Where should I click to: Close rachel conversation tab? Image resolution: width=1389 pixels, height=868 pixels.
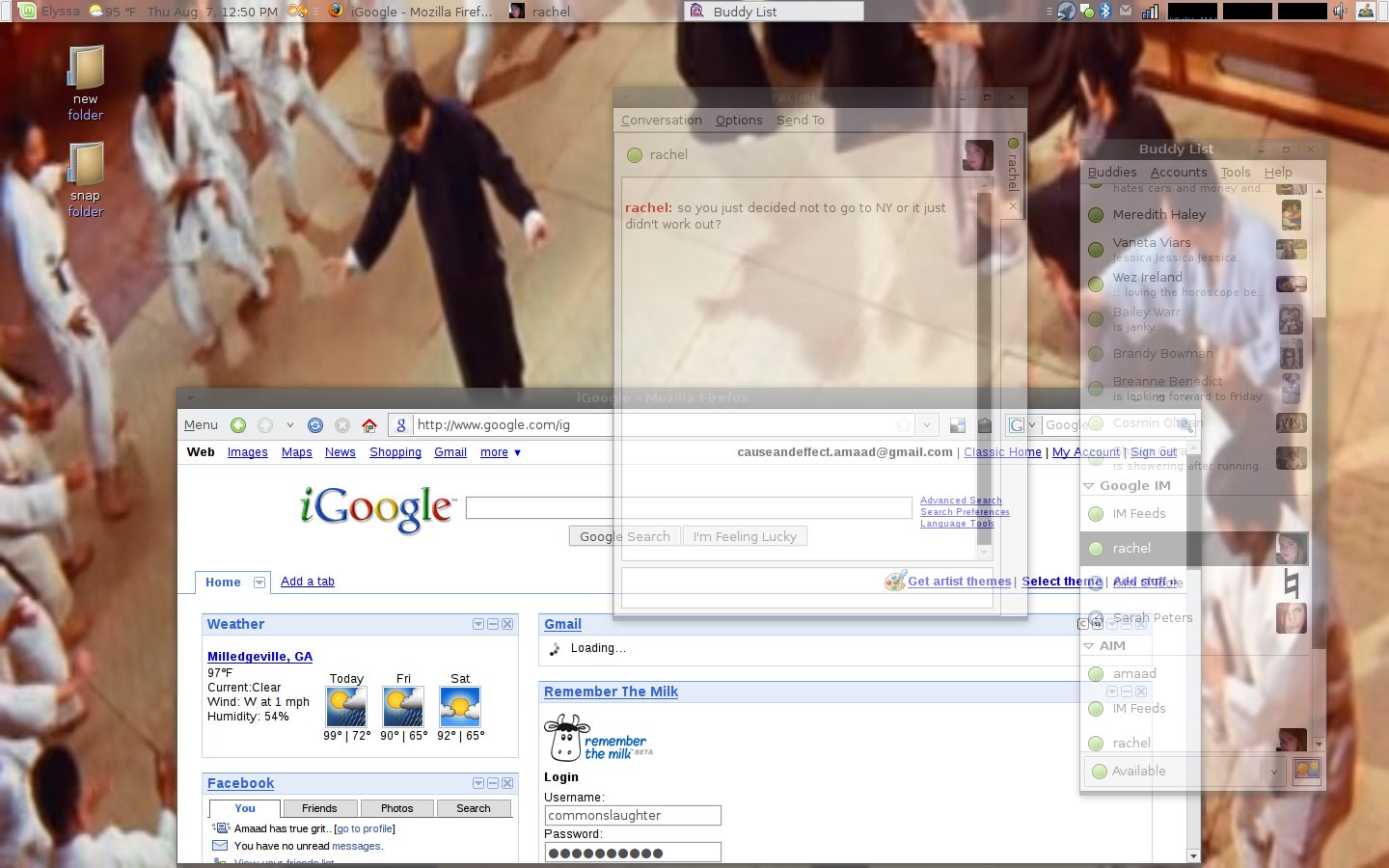1013,205
